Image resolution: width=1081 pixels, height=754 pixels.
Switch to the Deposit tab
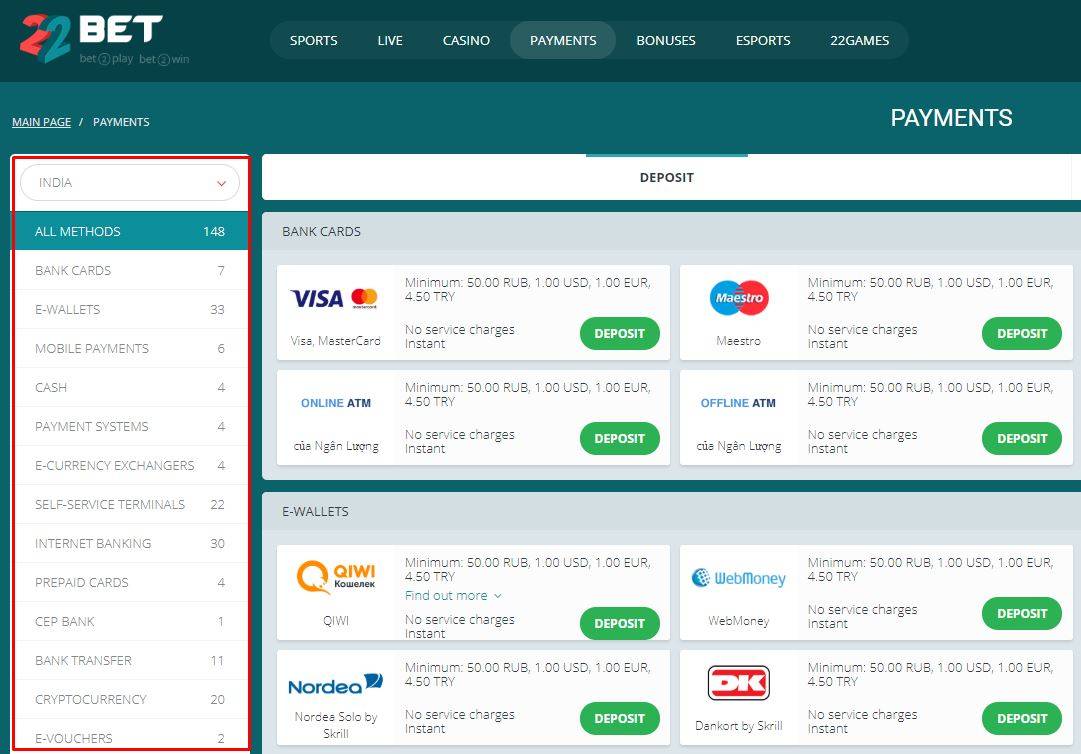tap(667, 177)
